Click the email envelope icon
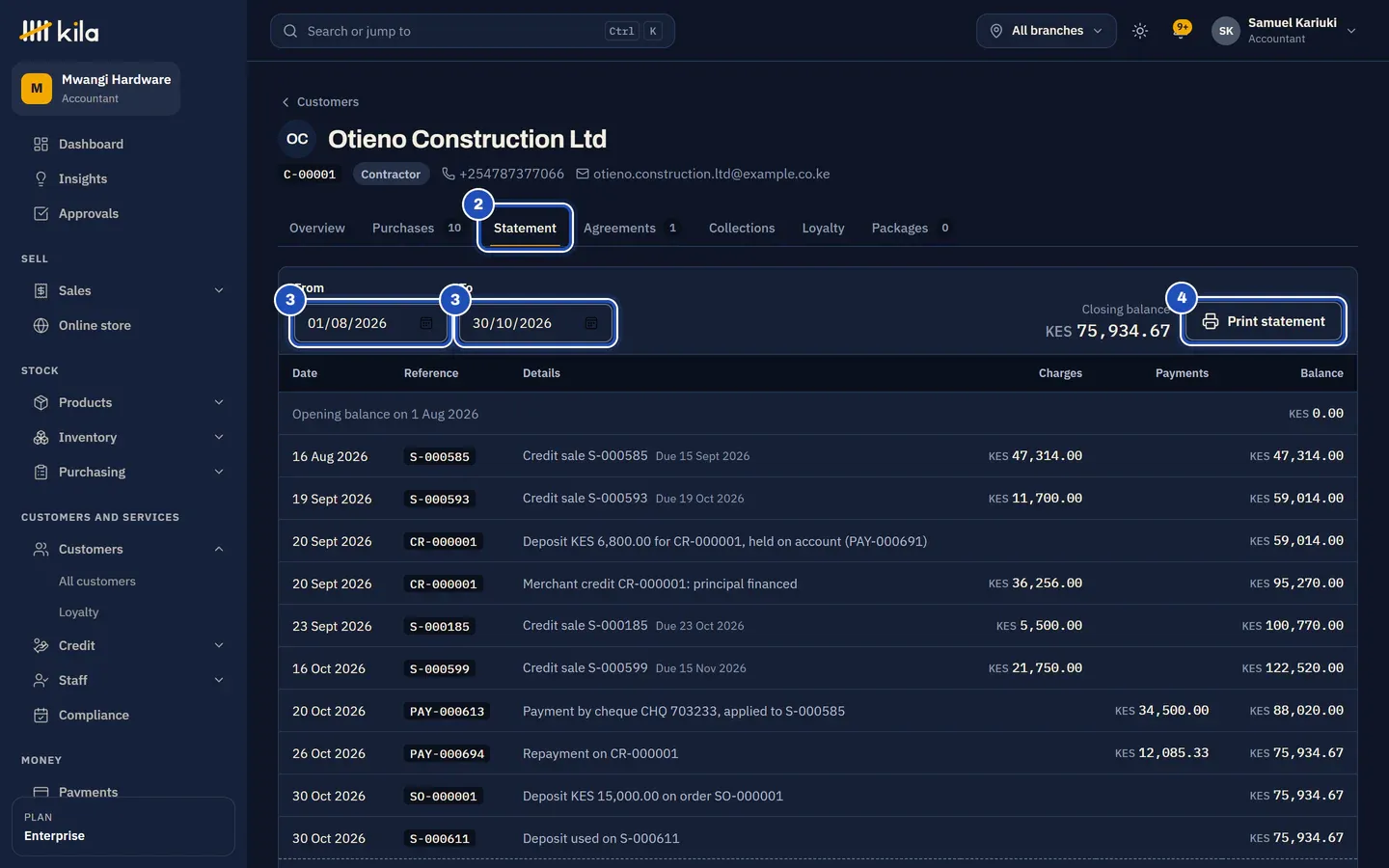1389x868 pixels. [583, 174]
